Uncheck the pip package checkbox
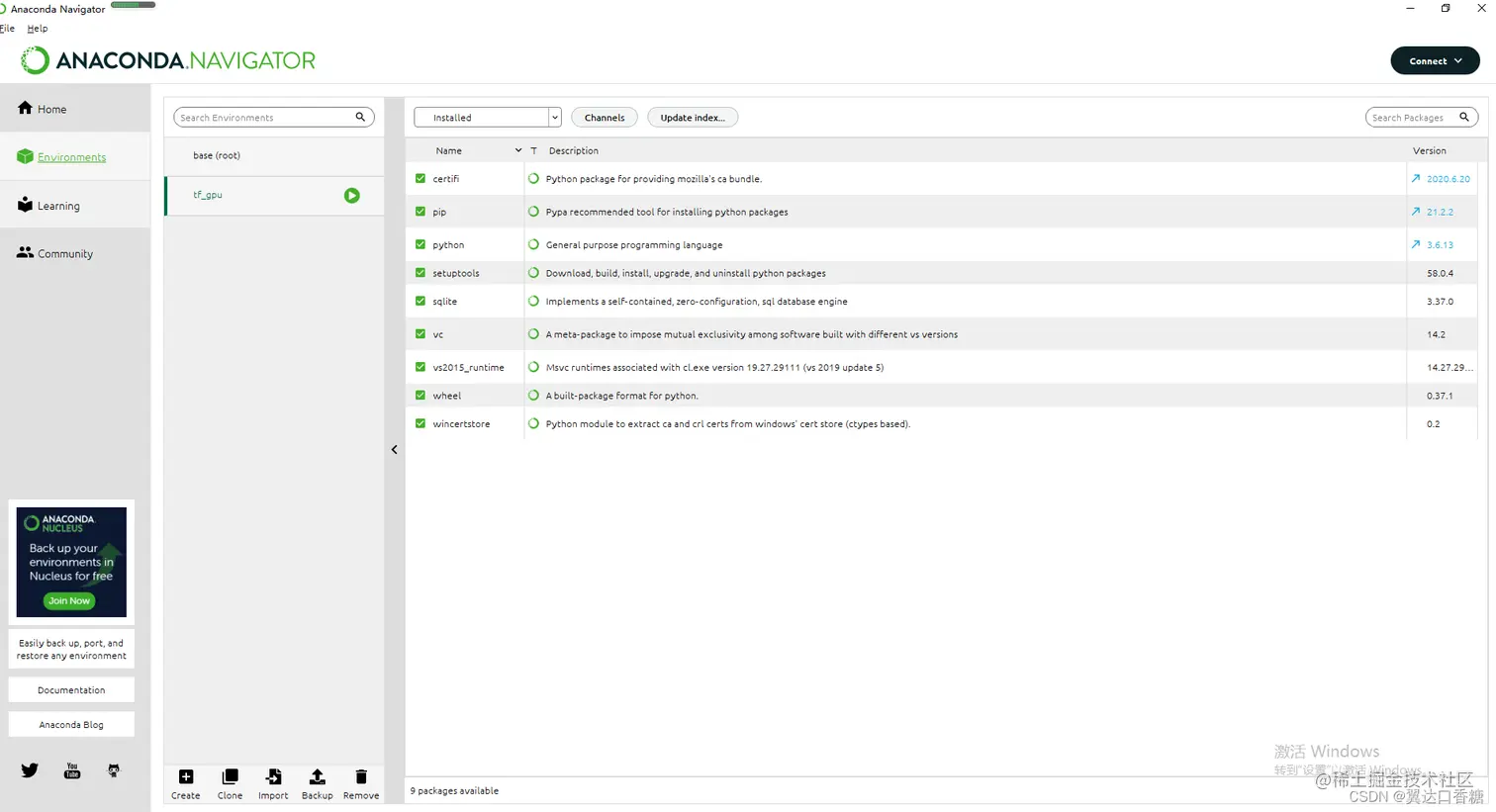 point(421,212)
